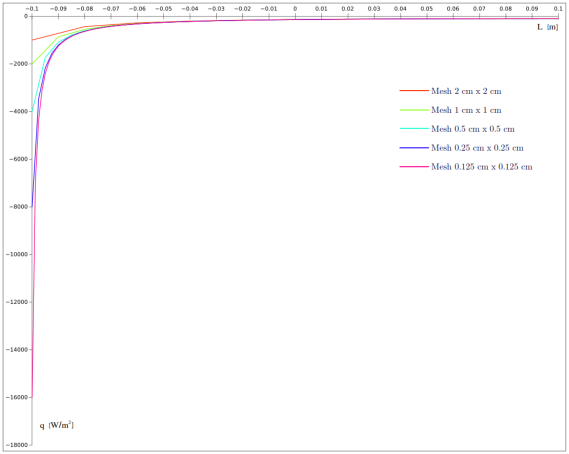Click the green Mesh 1 cm legend line
Image resolution: width=569 pixels, height=454 pixels.
(x=414, y=110)
